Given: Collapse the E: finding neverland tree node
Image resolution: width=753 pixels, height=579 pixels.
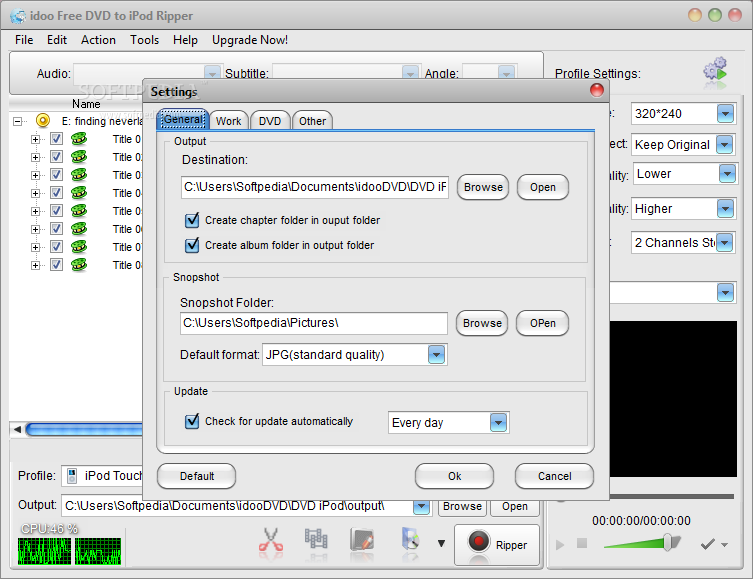Looking at the screenshot, I should pyautogui.click(x=17, y=121).
